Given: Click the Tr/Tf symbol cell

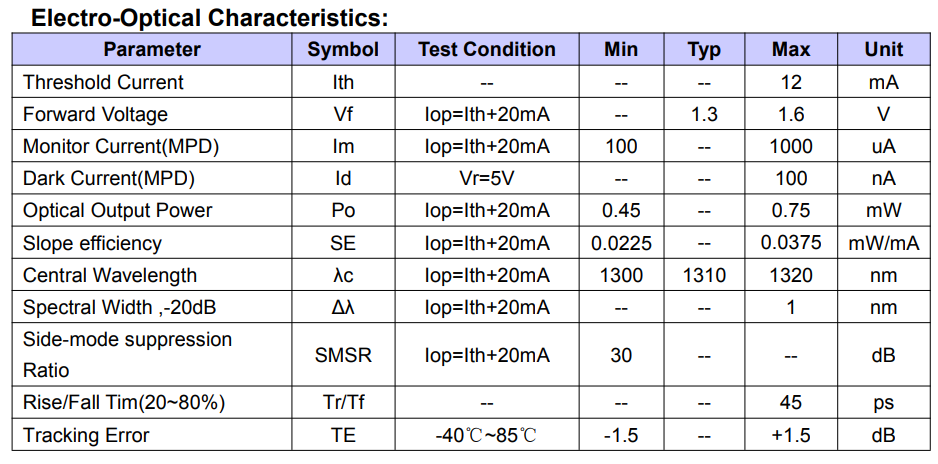Looking at the screenshot, I should pos(343,403).
